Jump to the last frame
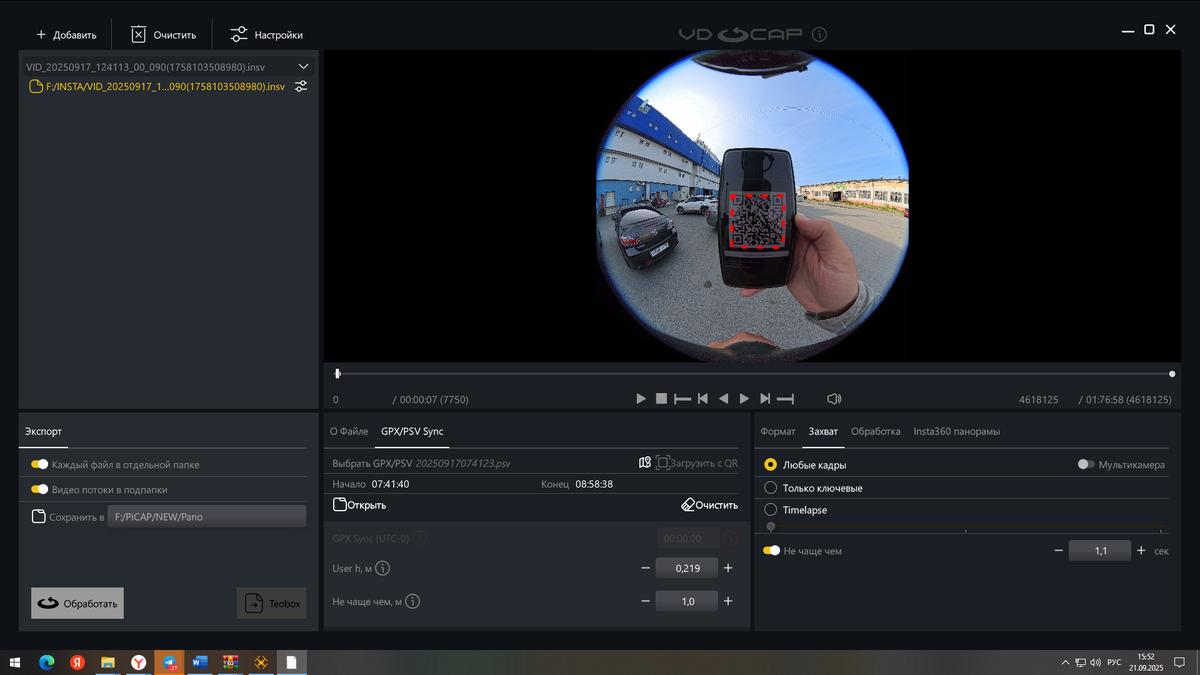 [x=765, y=399]
